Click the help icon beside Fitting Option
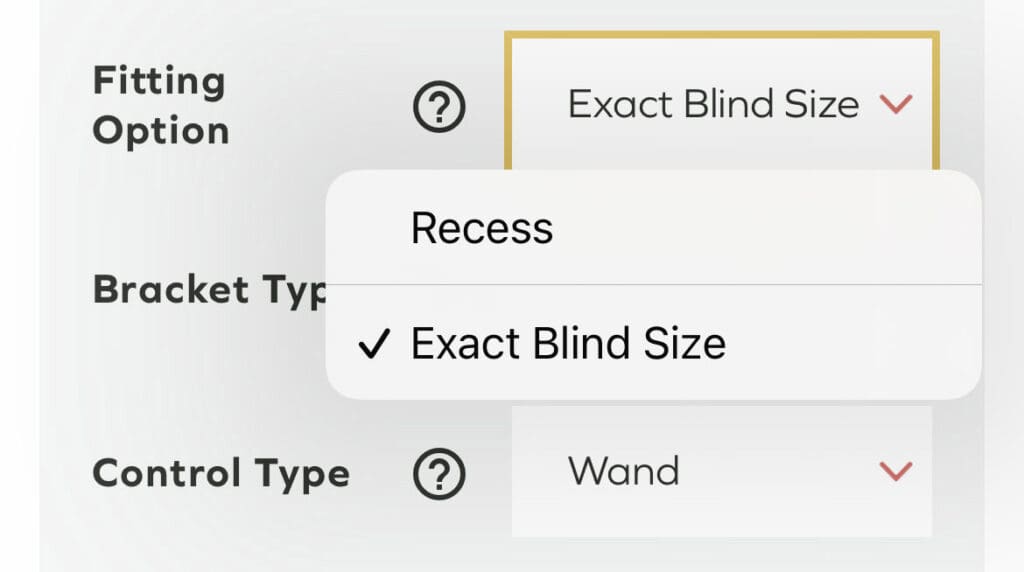The image size is (1024, 572). (439, 106)
